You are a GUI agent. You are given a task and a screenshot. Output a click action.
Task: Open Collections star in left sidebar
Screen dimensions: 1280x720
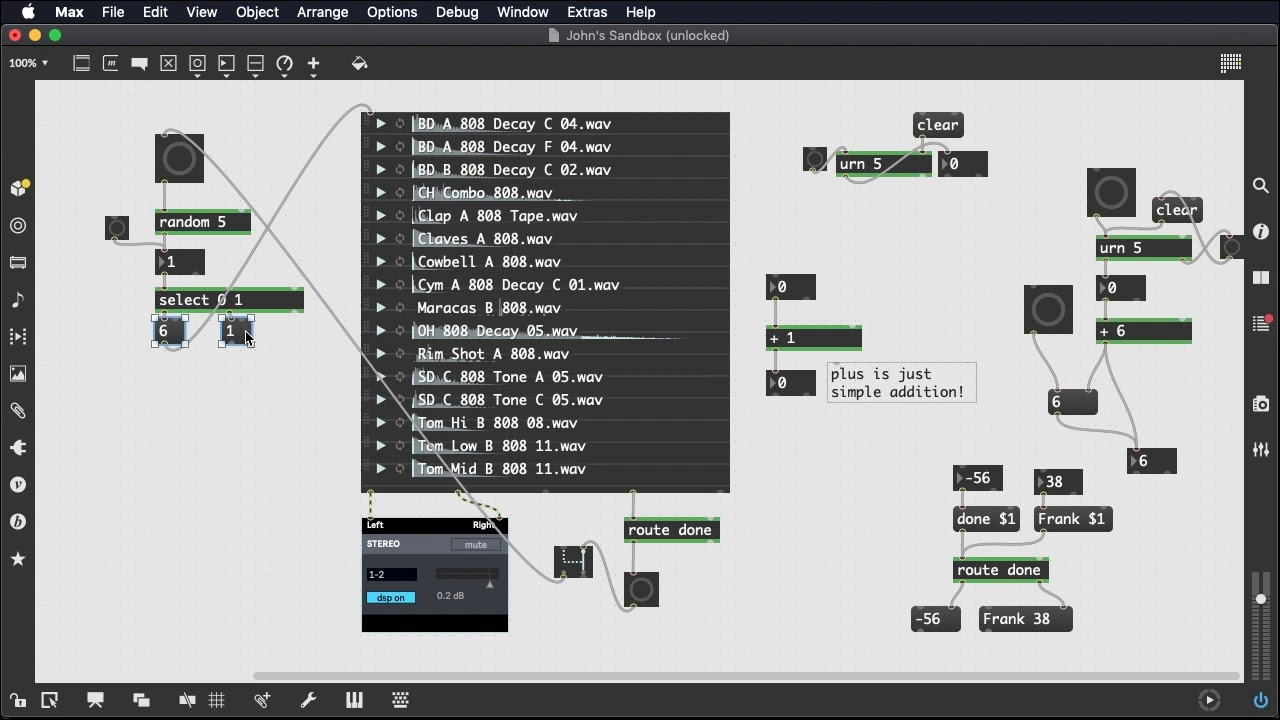coord(18,559)
